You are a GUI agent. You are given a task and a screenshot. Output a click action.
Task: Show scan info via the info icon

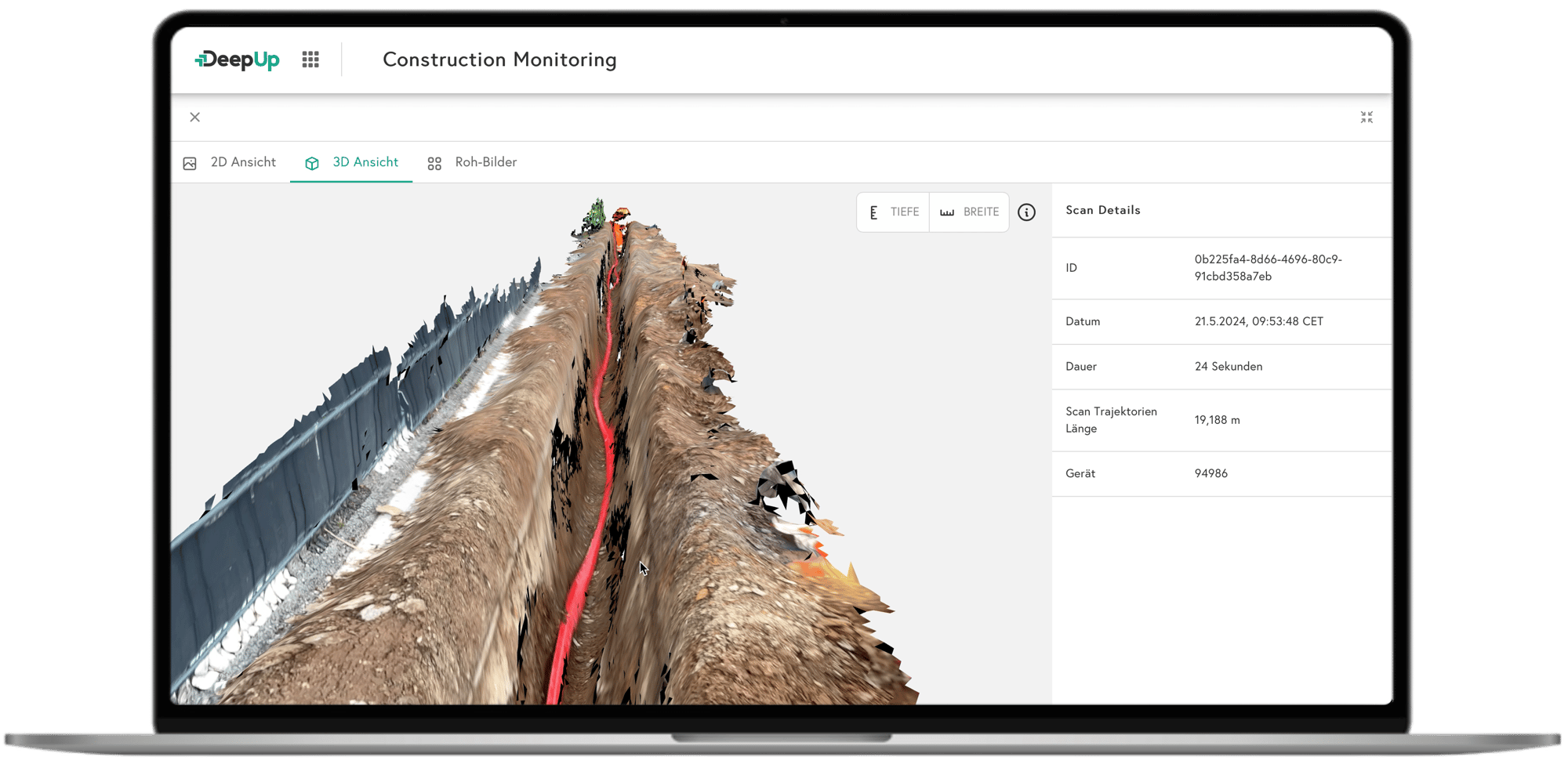coord(1026,212)
